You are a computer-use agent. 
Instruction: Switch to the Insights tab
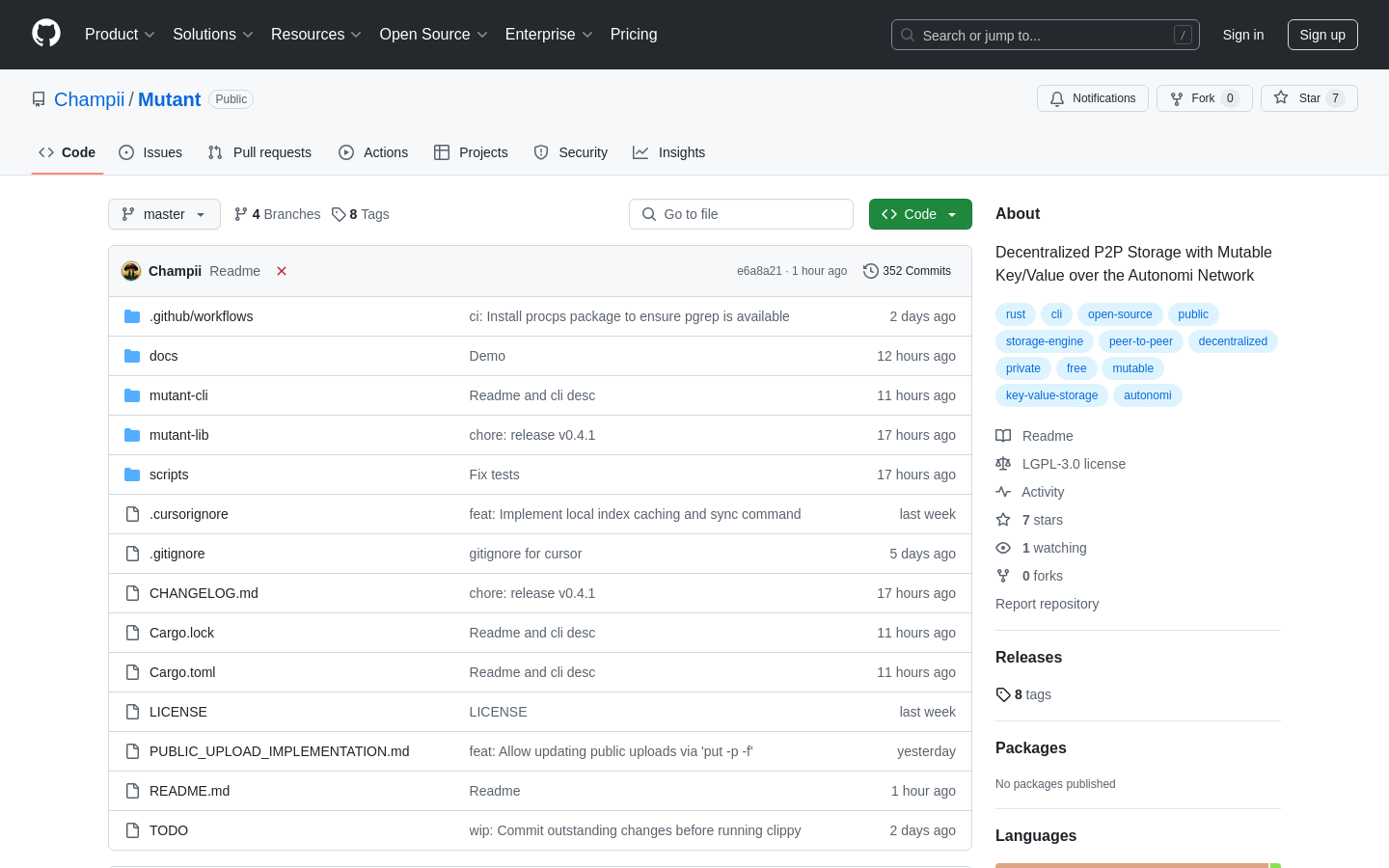click(x=669, y=152)
